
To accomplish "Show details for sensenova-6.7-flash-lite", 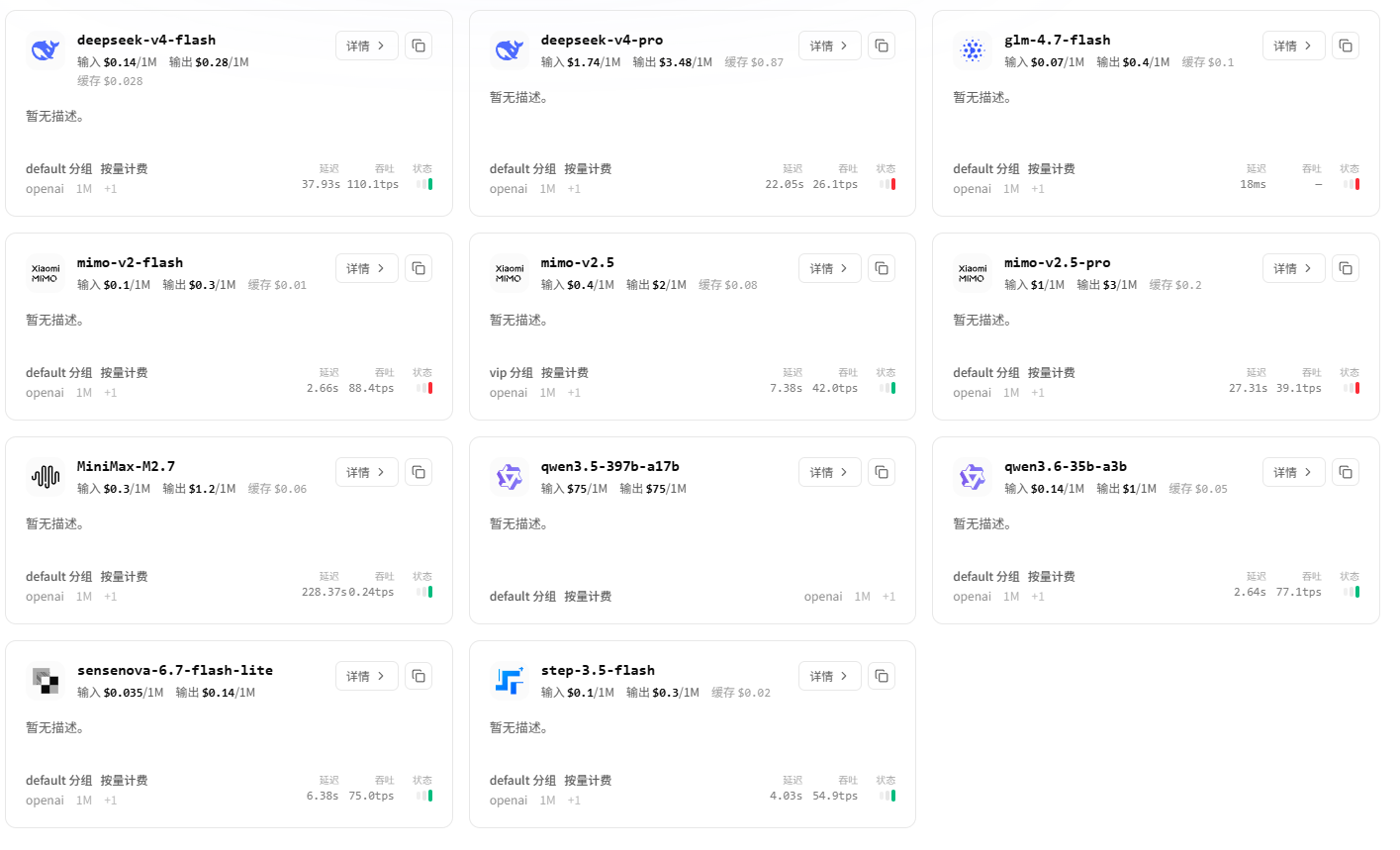I will [x=367, y=676].
